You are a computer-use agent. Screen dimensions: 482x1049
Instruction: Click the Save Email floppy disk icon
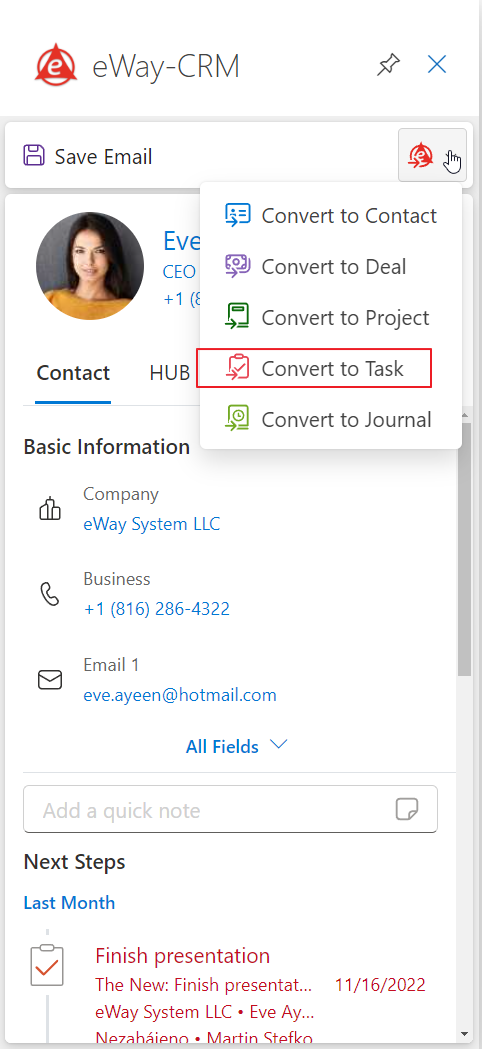(34, 155)
